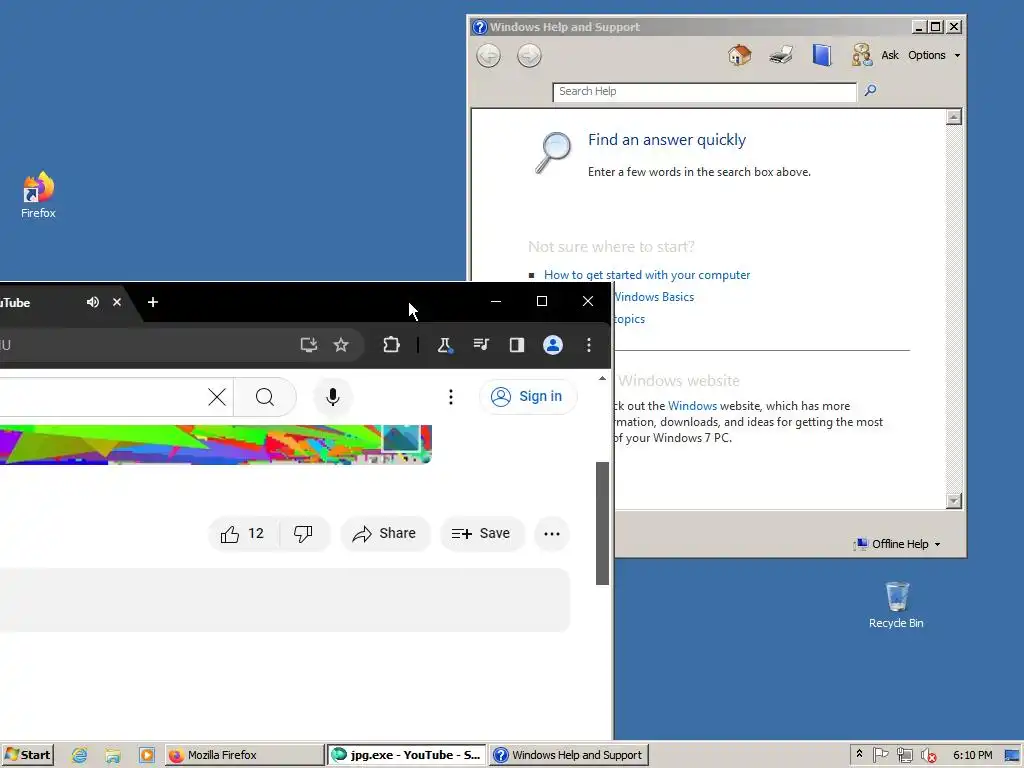Switch to Windows Help and Support taskbar button

coord(568,755)
